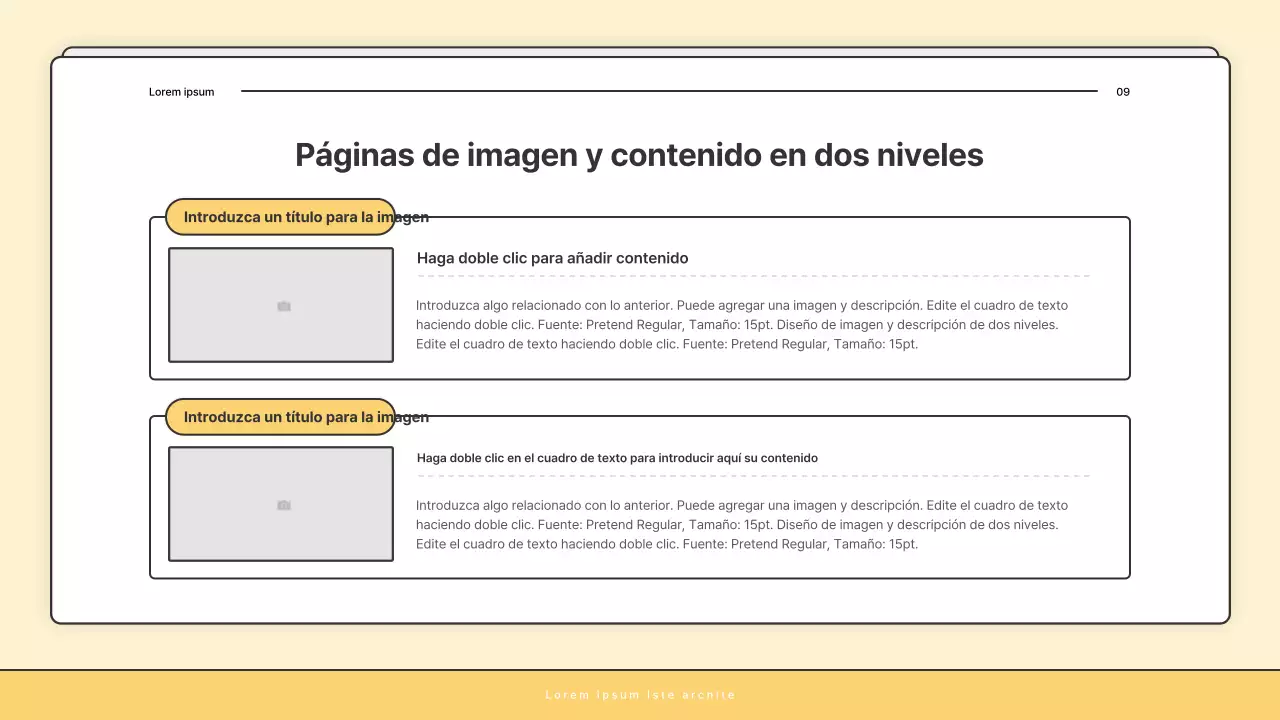1280x720 pixels.
Task: Click the camera icon in the top image placeholder
Action: tap(282, 305)
